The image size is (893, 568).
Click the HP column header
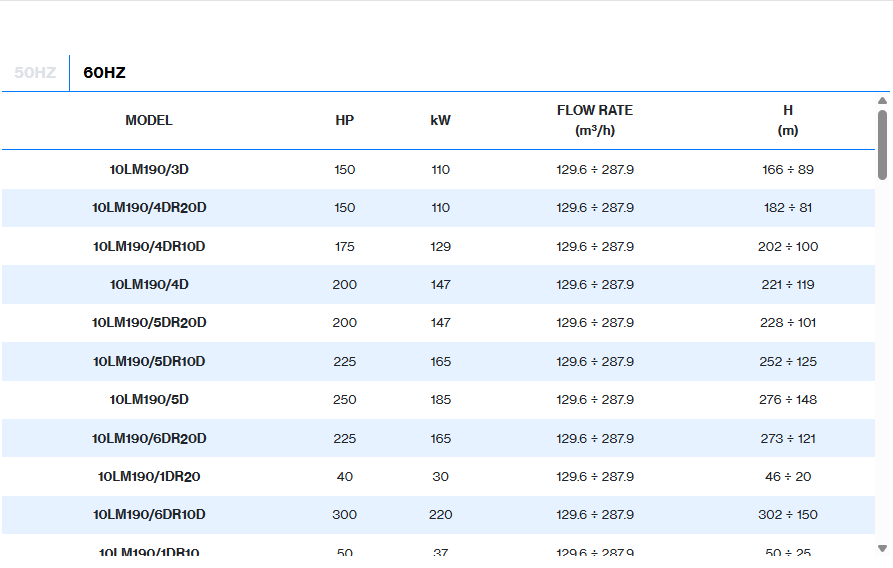click(x=344, y=120)
